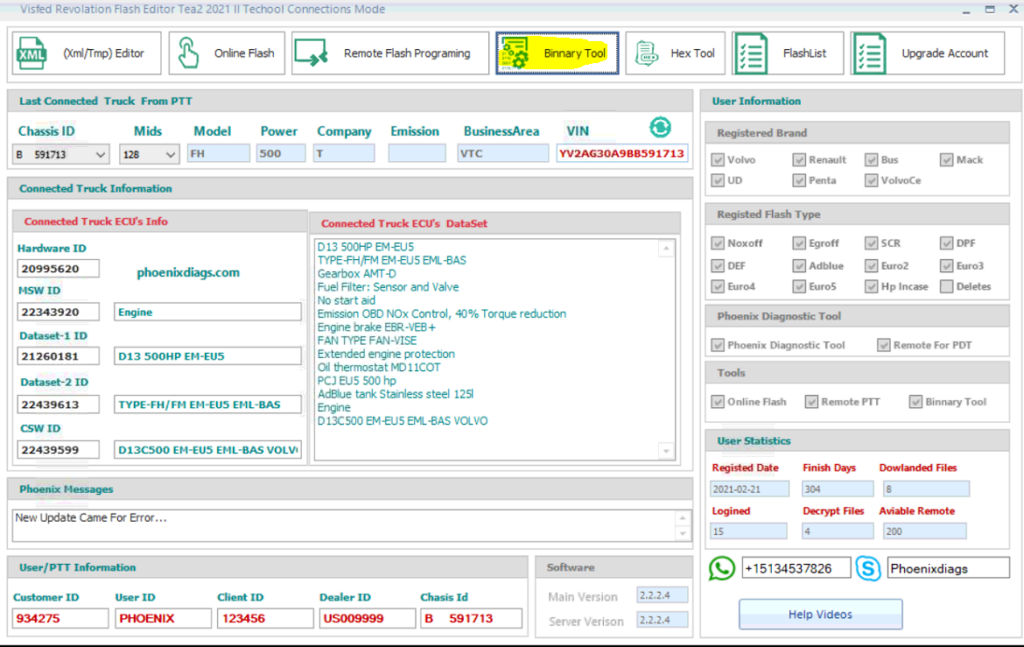Open the Binnary Tool
Screen dimensions: 1024x647
(557, 53)
